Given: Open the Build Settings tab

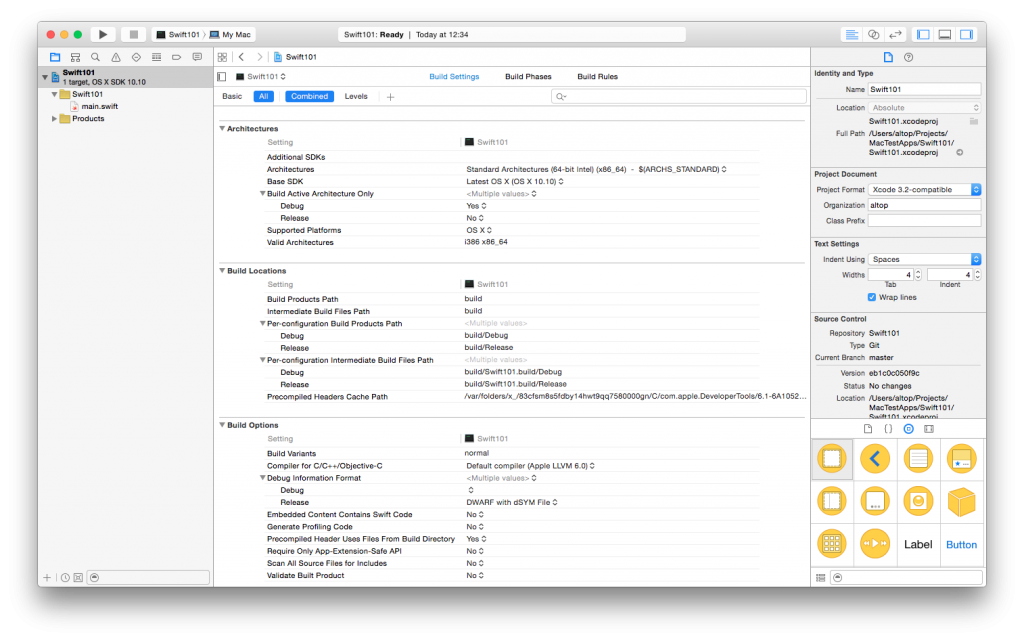Looking at the screenshot, I should (x=454, y=76).
